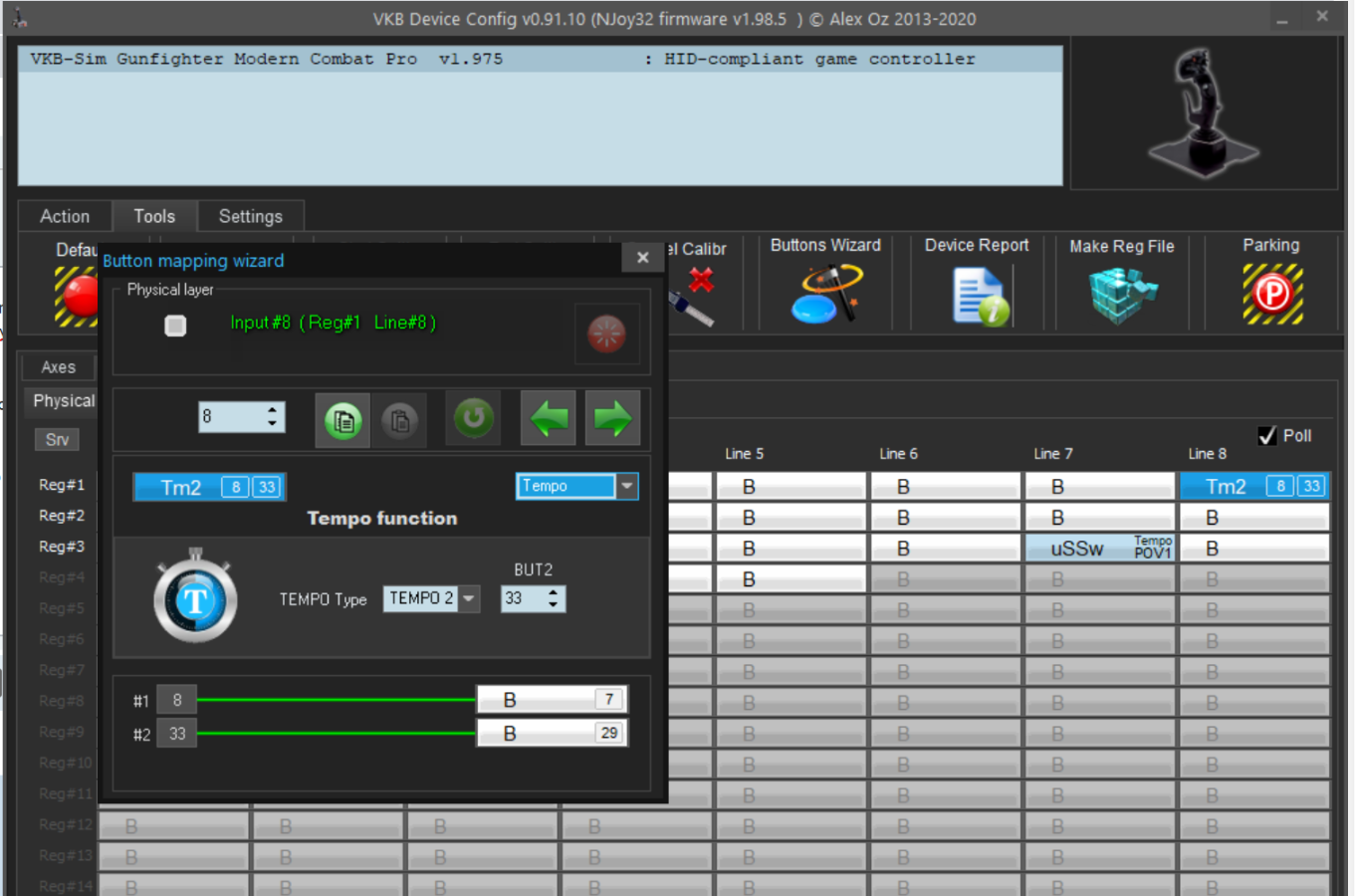Go to previous input with left arrow

(549, 418)
